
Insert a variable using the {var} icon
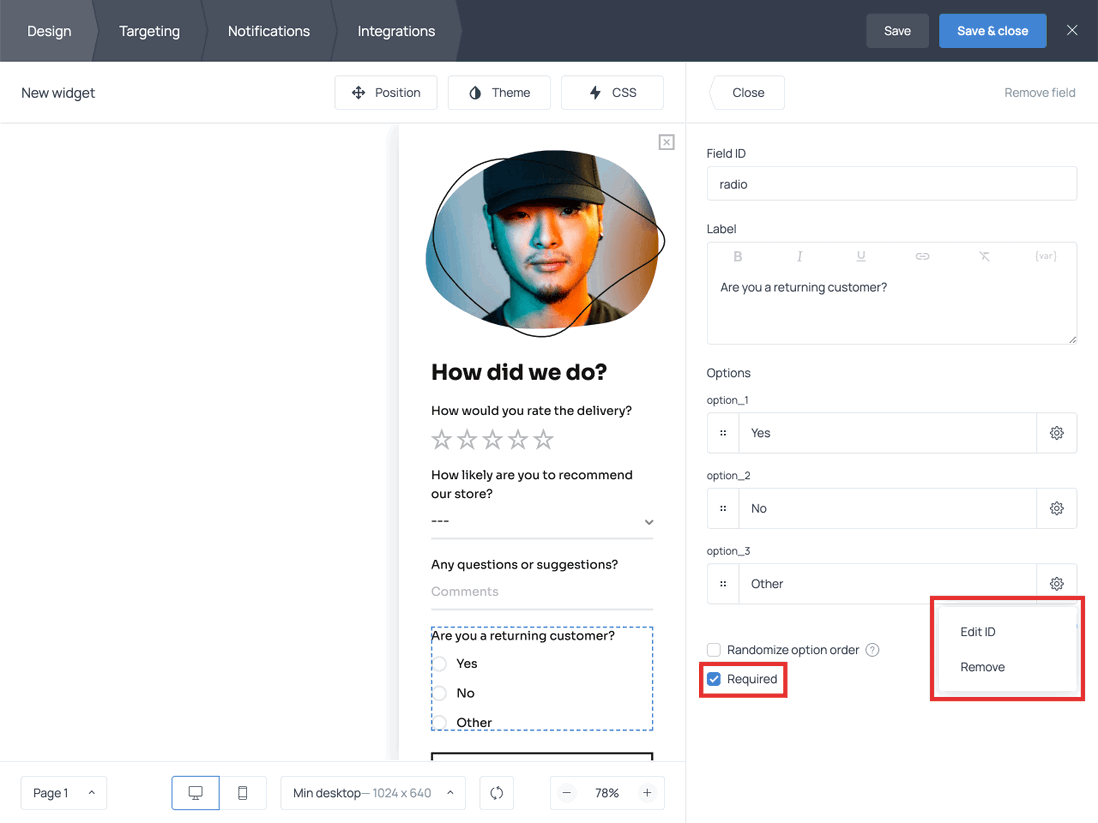[1045, 256]
